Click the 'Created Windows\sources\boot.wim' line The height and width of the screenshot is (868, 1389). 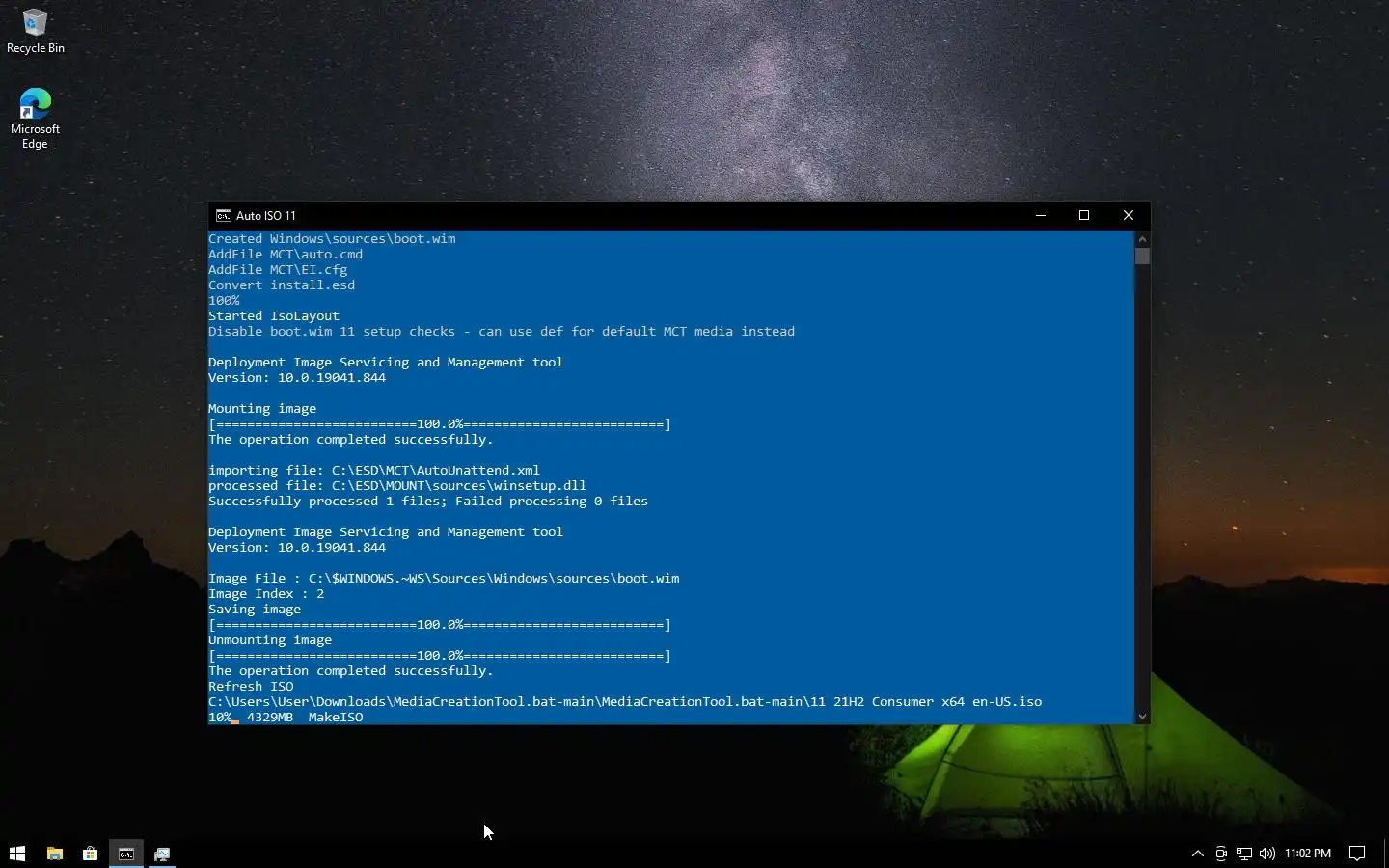tap(332, 238)
